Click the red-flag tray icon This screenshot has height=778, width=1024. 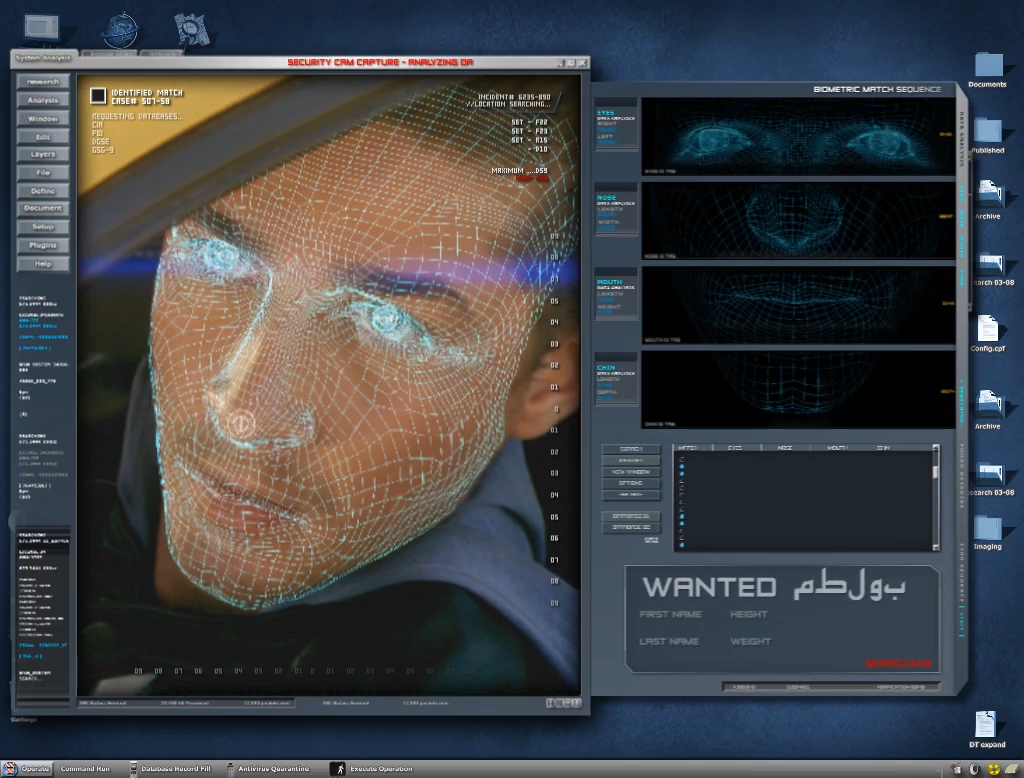tap(956, 770)
